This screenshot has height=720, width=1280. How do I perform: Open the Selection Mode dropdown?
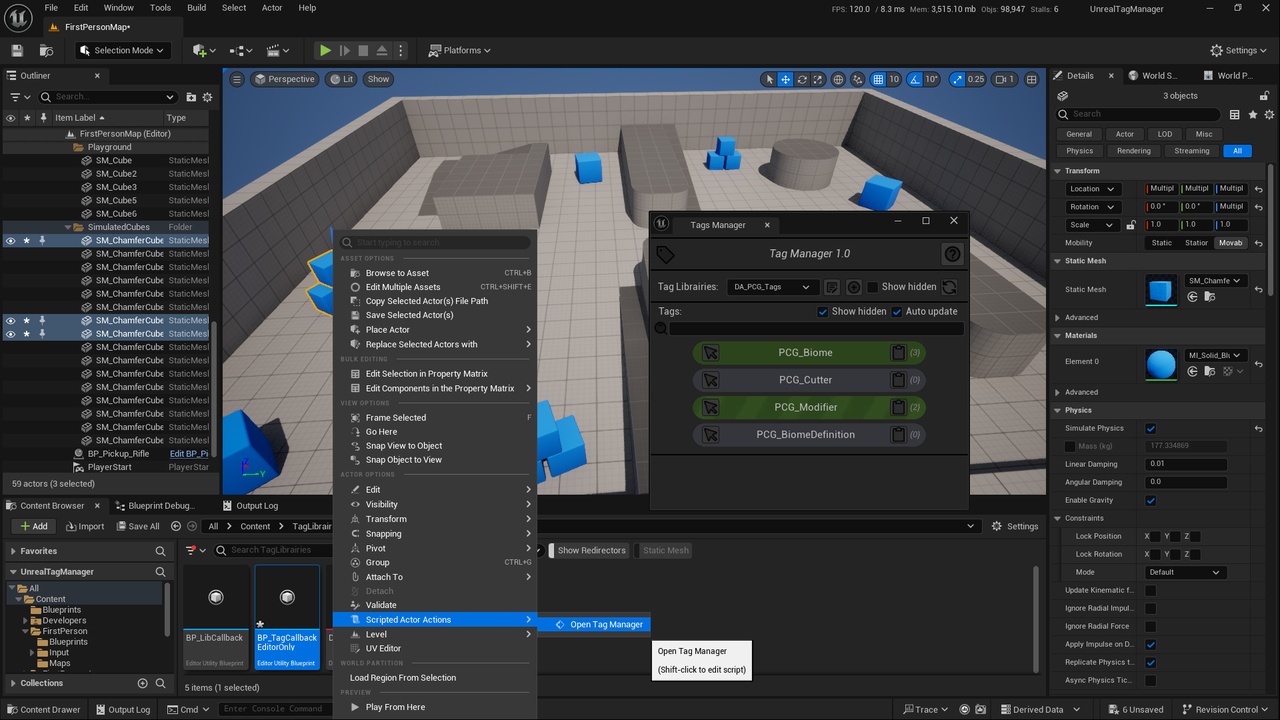[x=122, y=50]
